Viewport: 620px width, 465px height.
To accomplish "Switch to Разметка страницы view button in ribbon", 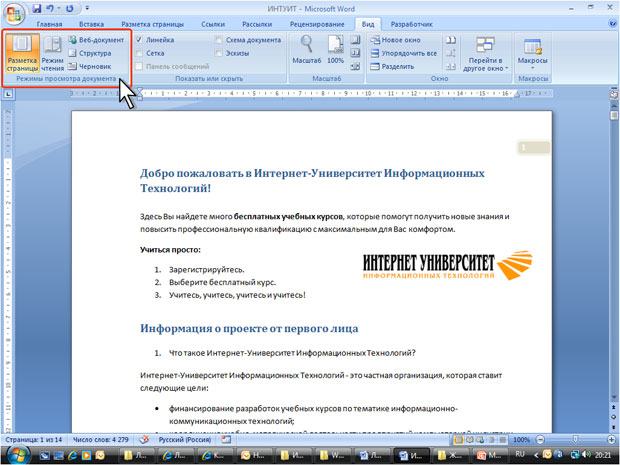I will point(23,53).
